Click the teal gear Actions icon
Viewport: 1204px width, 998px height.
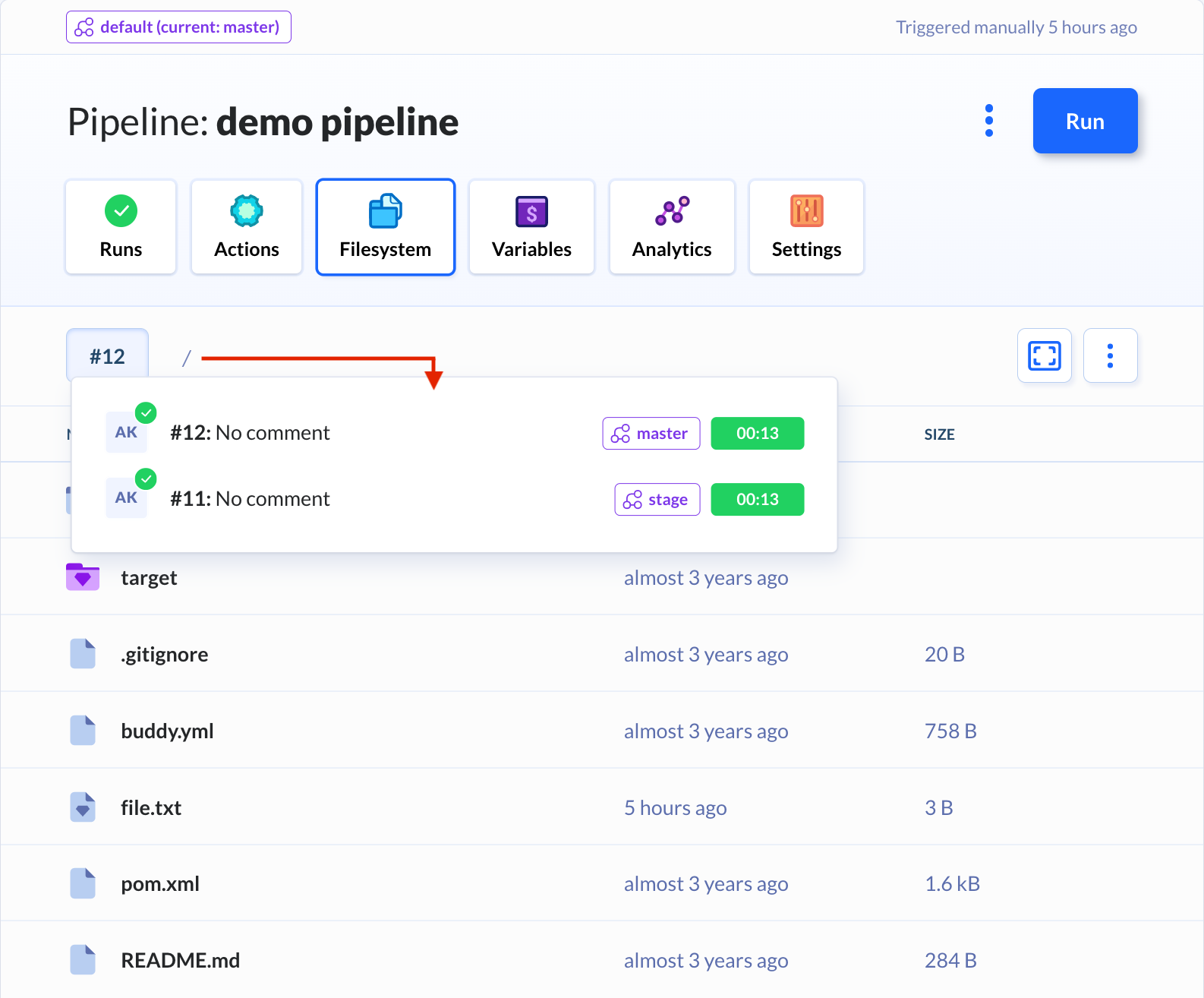pyautogui.click(x=247, y=211)
